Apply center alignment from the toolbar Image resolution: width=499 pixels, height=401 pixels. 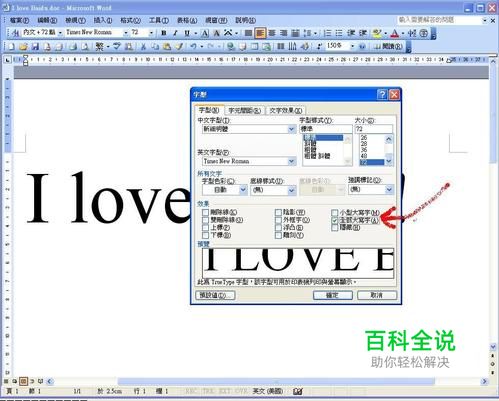(272, 33)
